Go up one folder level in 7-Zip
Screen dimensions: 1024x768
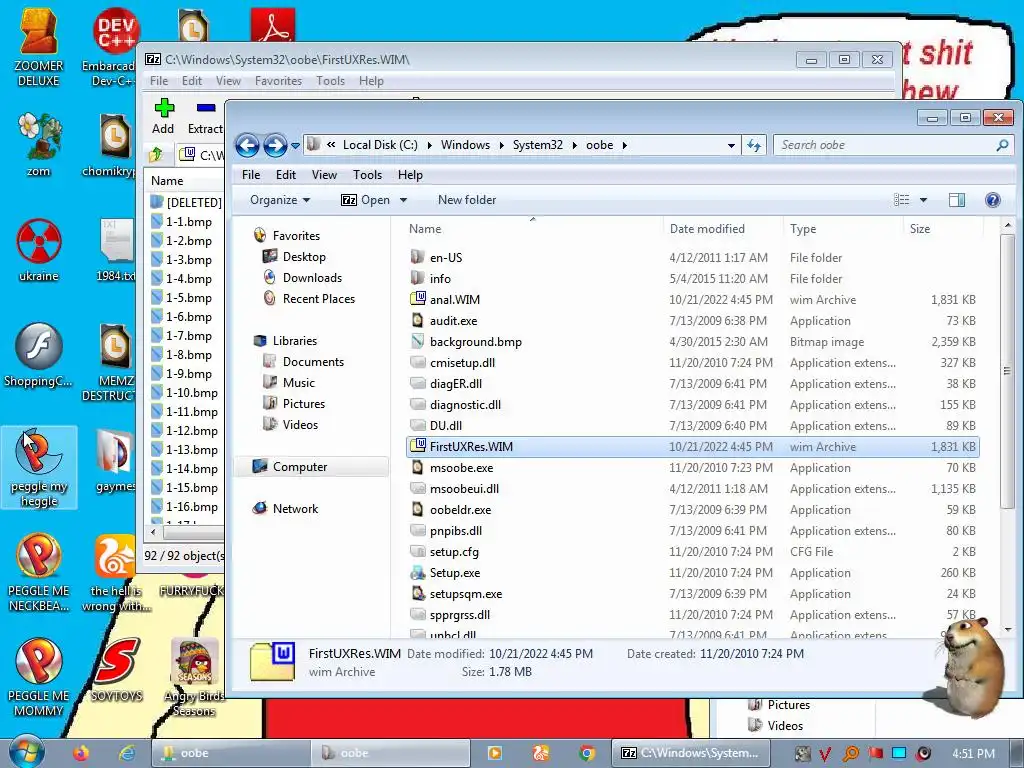[155, 155]
